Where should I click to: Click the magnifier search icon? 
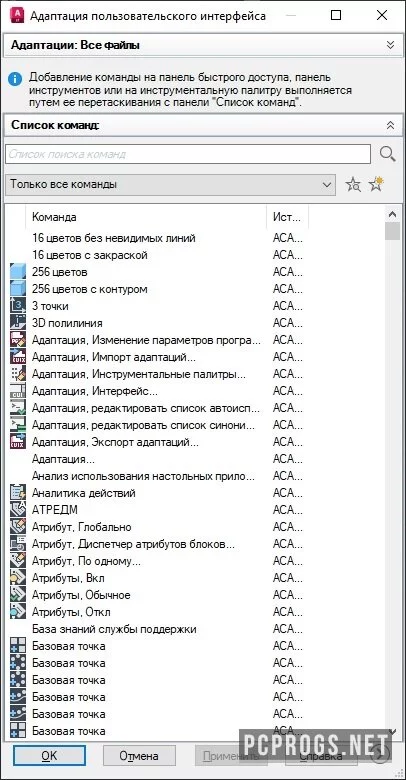pyautogui.click(x=388, y=154)
